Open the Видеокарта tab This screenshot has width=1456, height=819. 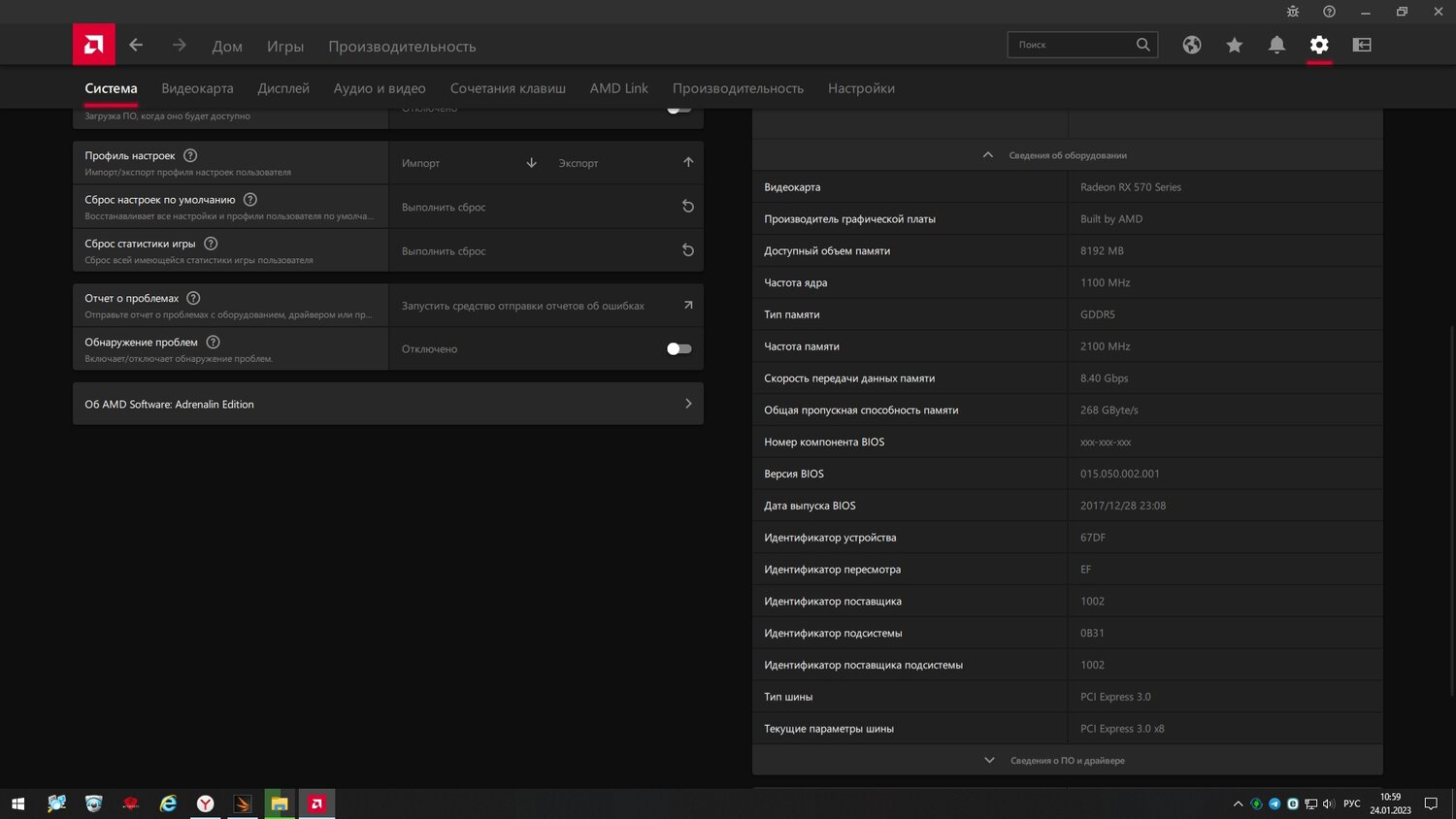(197, 88)
